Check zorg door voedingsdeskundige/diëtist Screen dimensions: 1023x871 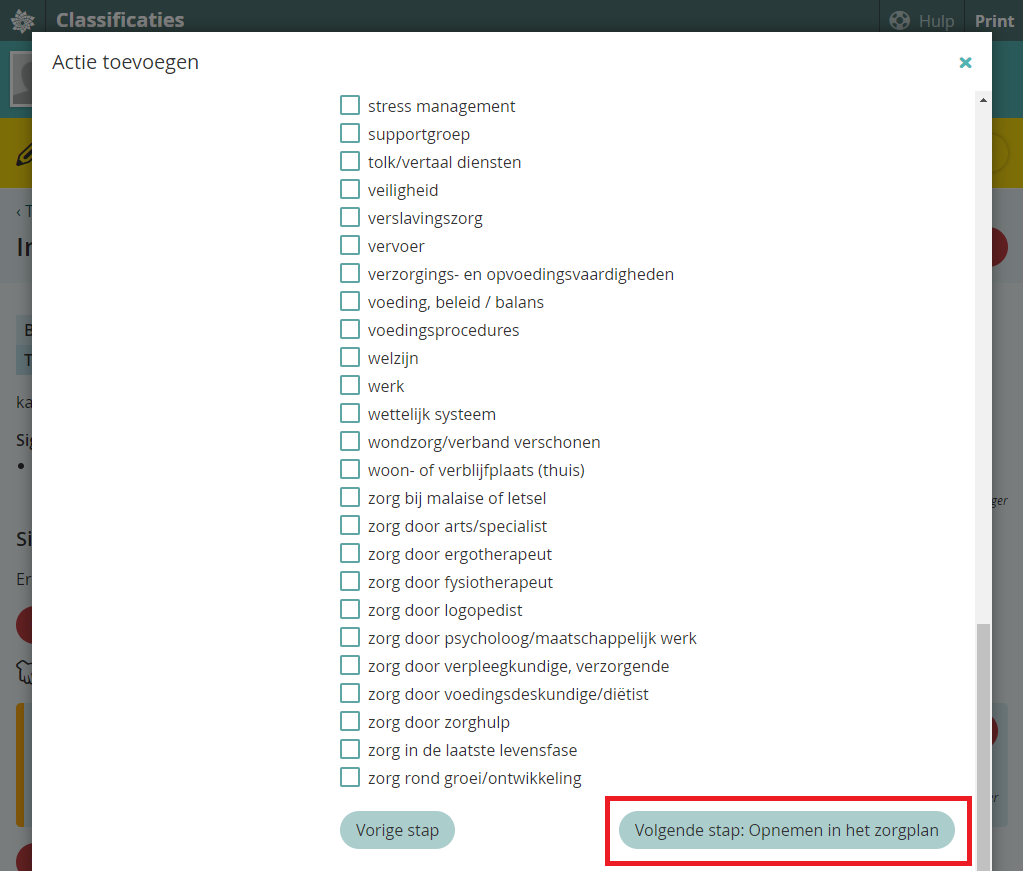tap(350, 694)
